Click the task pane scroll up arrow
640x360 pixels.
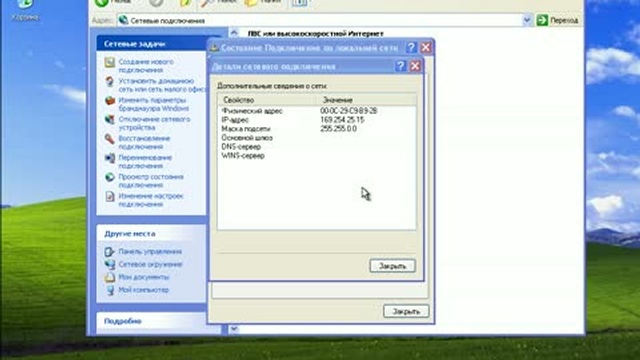[234, 33]
